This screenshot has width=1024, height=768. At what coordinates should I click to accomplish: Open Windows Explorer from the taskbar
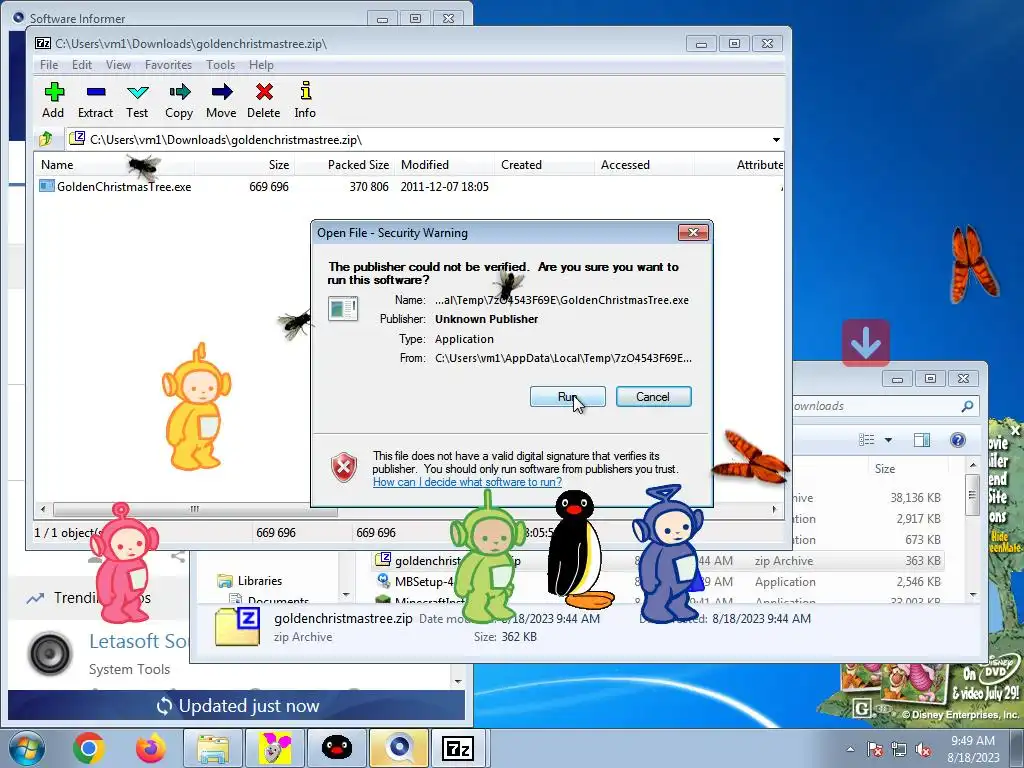tap(213, 748)
